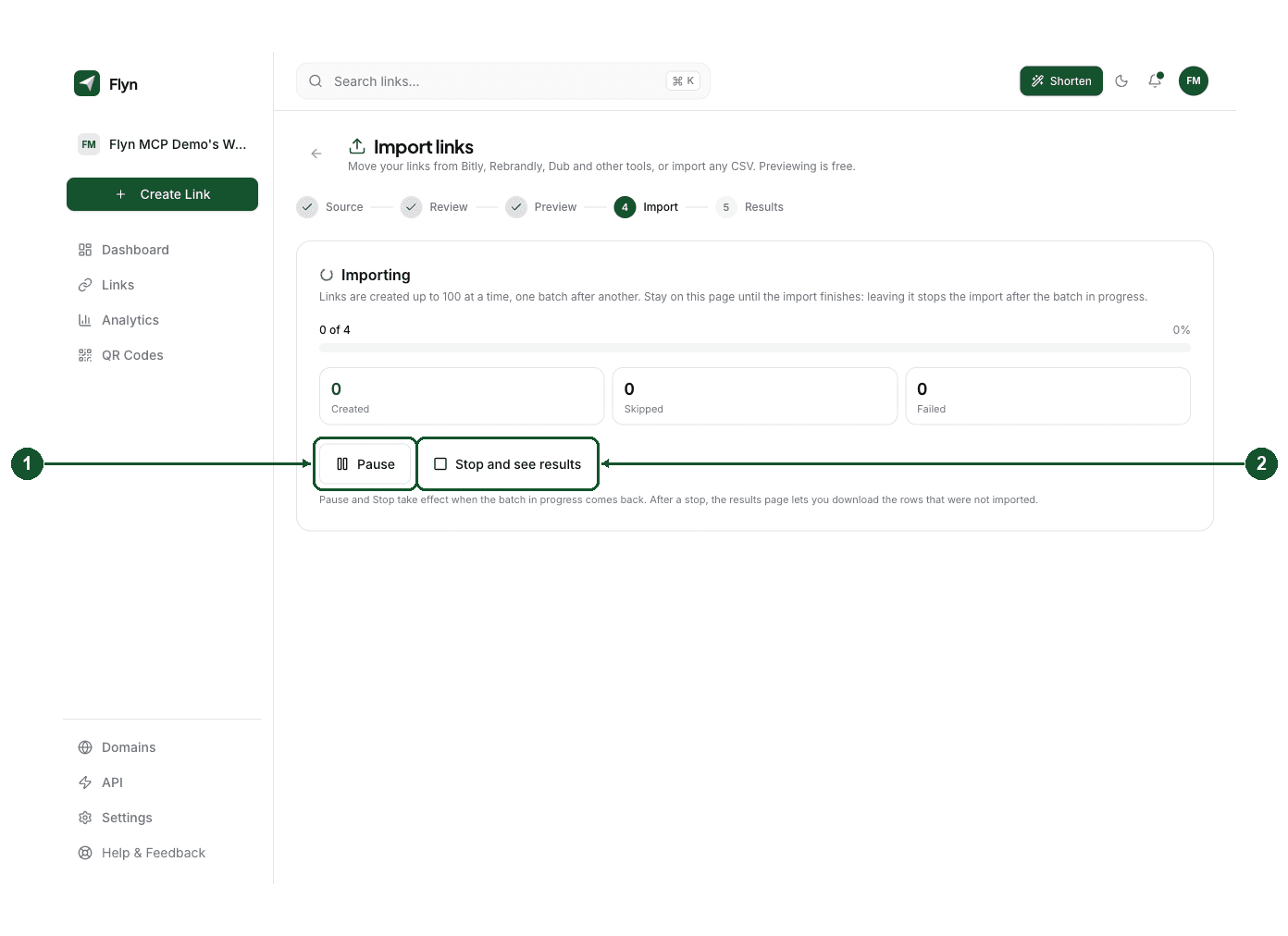1288x936 pixels.
Task: Open Dashboard from the sidebar
Action: pos(163,250)
